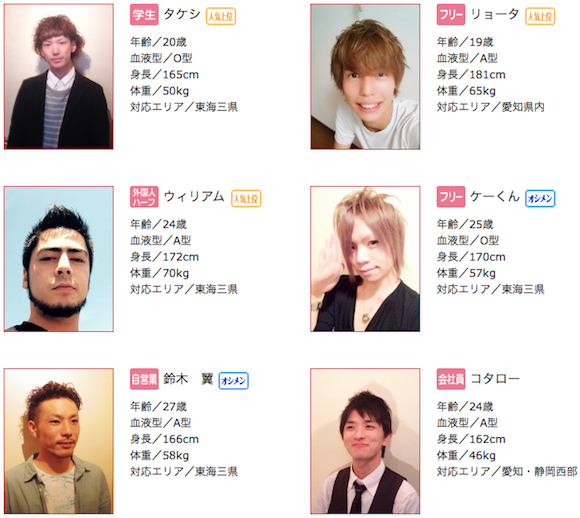Click the name ウィリアム
Image resolution: width=580 pixels, height=518 pixels.
click(x=194, y=196)
